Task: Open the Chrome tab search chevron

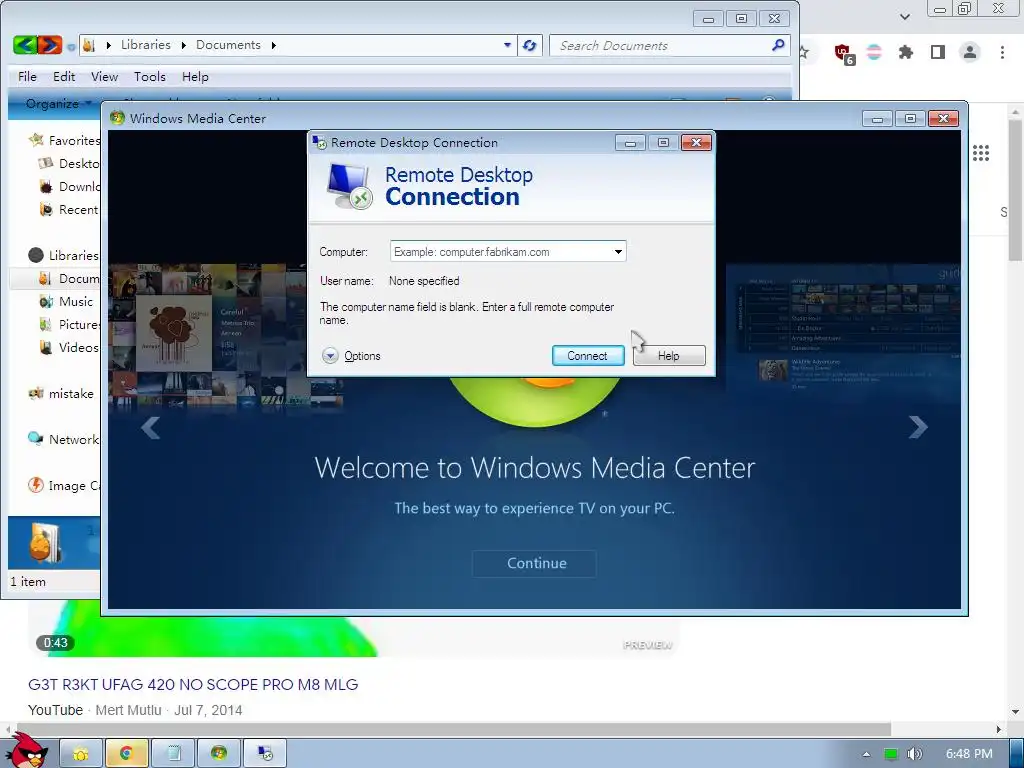Action: click(x=904, y=16)
